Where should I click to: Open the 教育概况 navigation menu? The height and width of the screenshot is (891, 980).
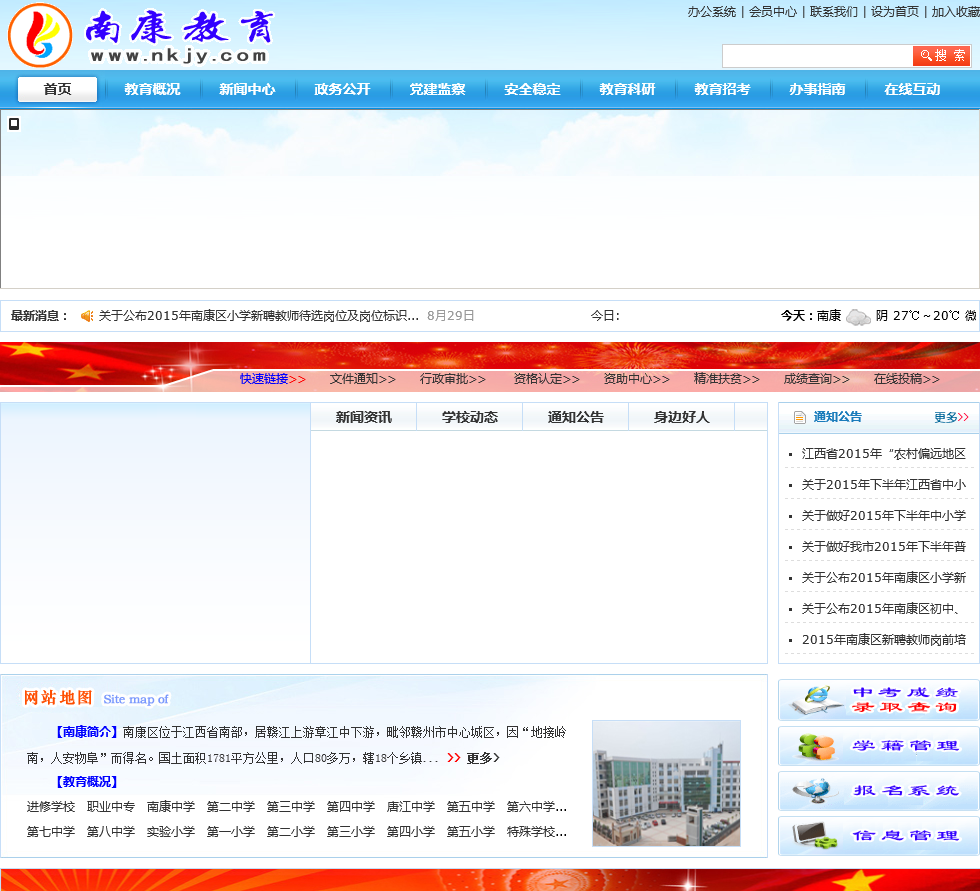[152, 89]
